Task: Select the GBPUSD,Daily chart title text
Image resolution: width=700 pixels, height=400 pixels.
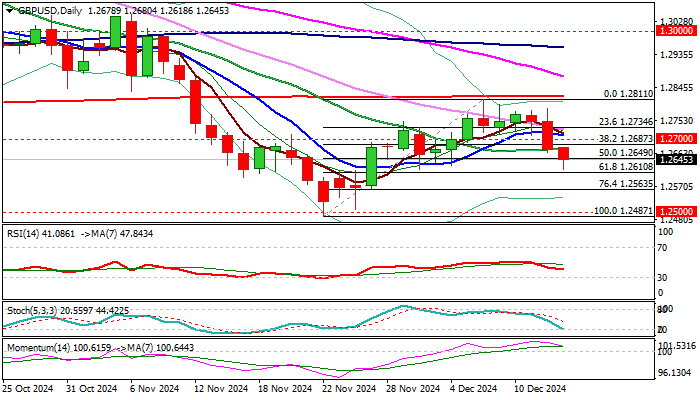Action: click(50, 11)
